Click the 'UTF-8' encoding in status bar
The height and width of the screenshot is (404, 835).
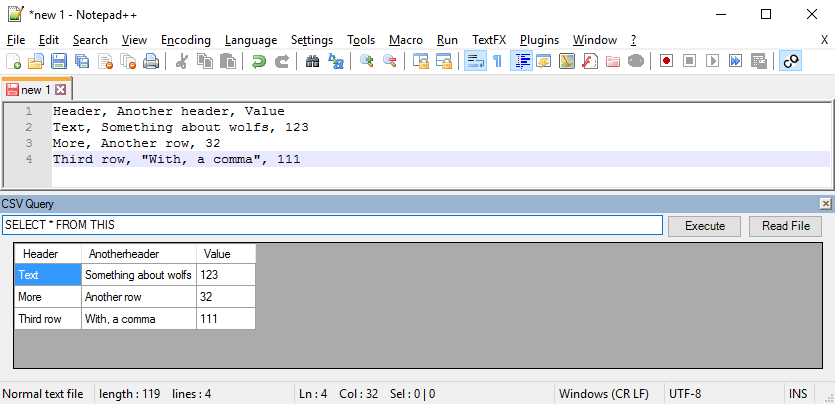click(x=685, y=394)
